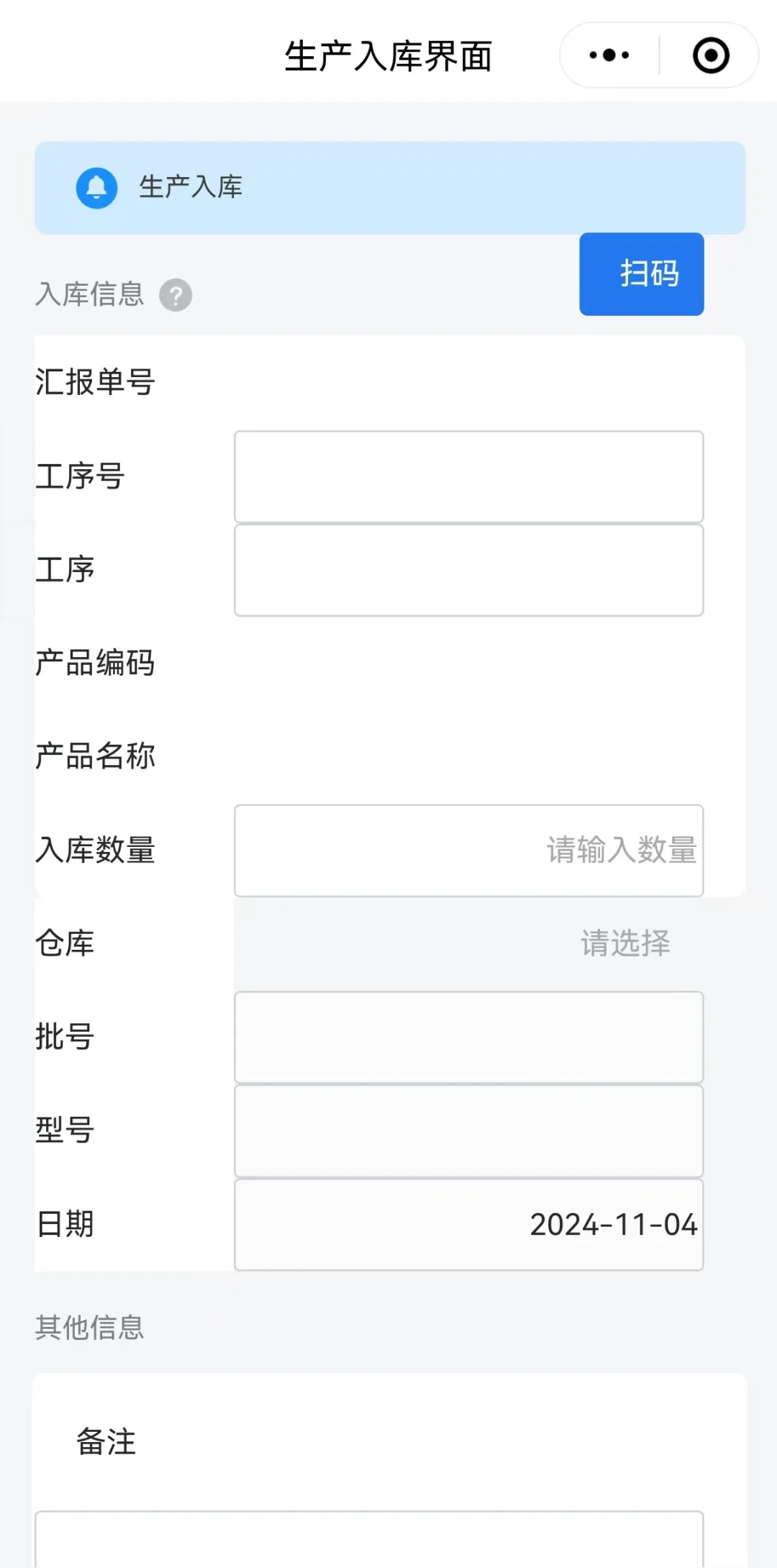Click the 批号 input field
Screen dimensions: 777x1568
468,1037
